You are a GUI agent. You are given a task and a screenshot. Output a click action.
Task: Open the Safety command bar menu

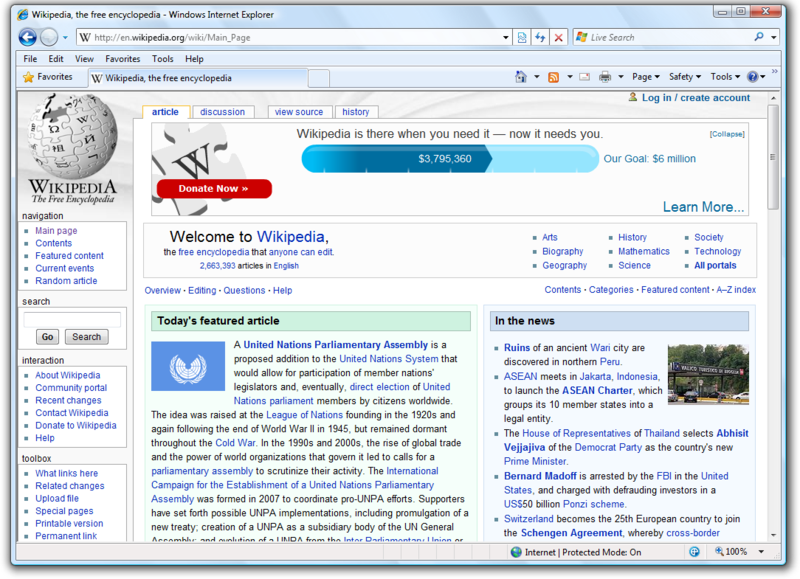pyautogui.click(x=685, y=77)
